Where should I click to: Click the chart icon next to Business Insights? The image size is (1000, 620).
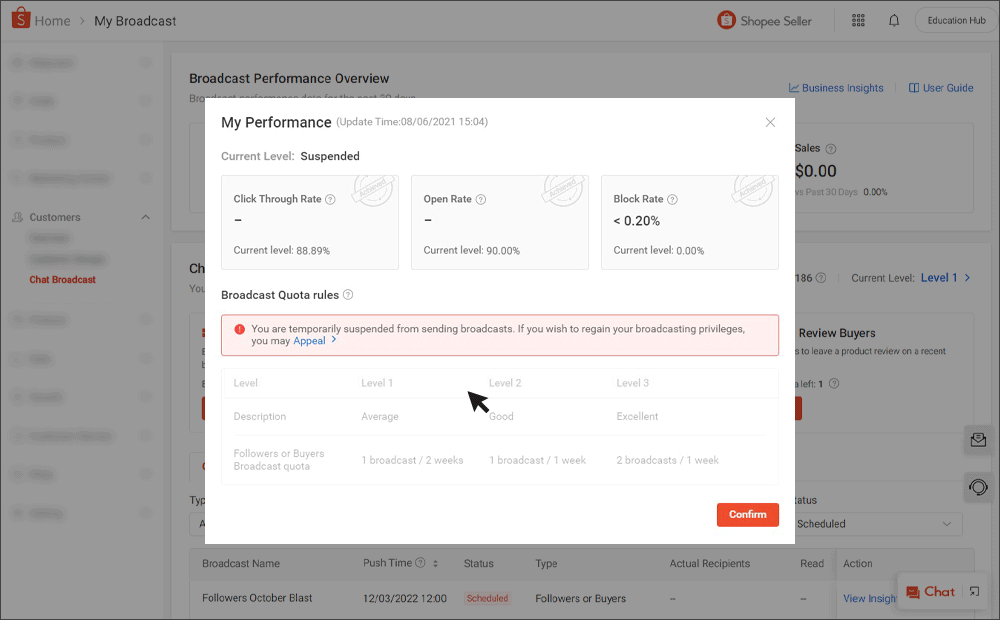[793, 88]
